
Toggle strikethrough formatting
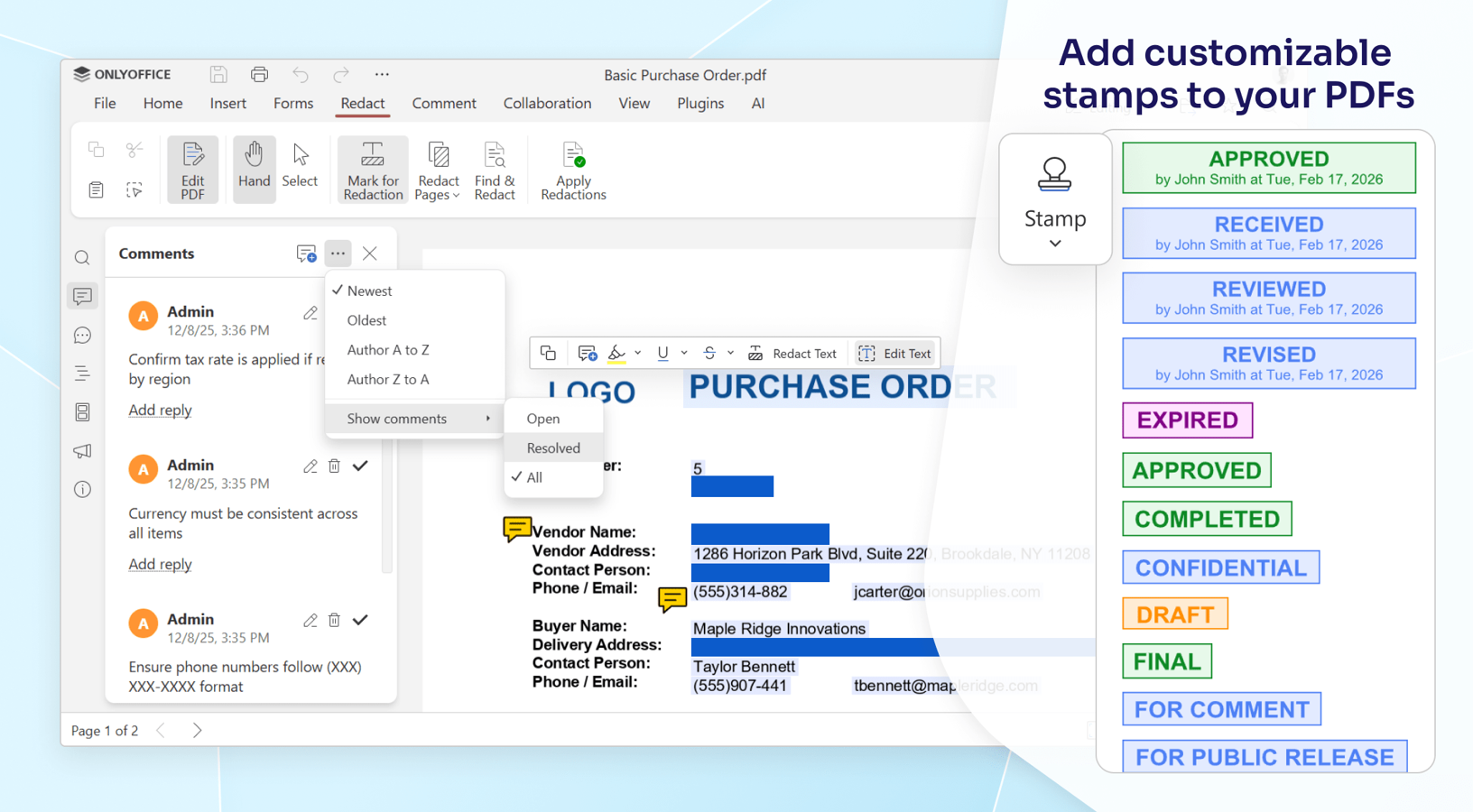(x=708, y=353)
